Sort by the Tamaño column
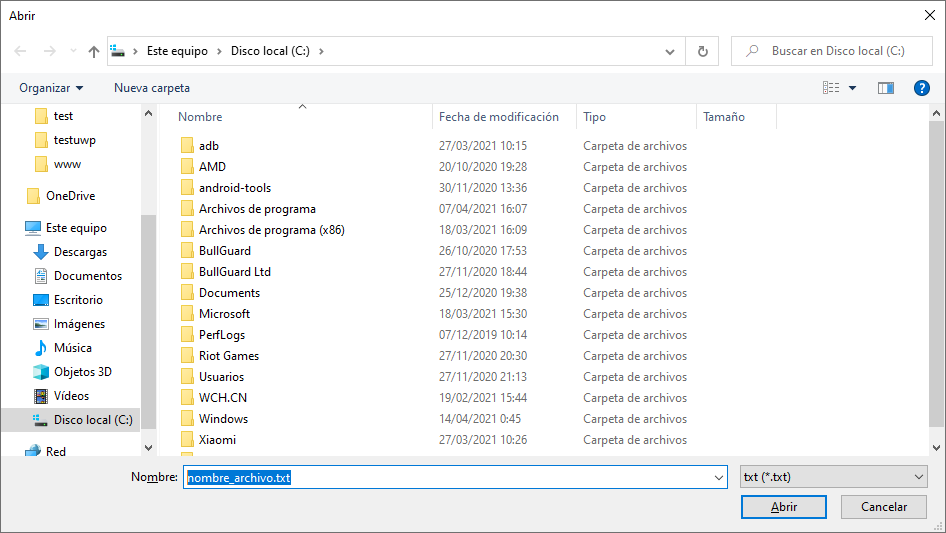The width and height of the screenshot is (946, 533). click(724, 117)
